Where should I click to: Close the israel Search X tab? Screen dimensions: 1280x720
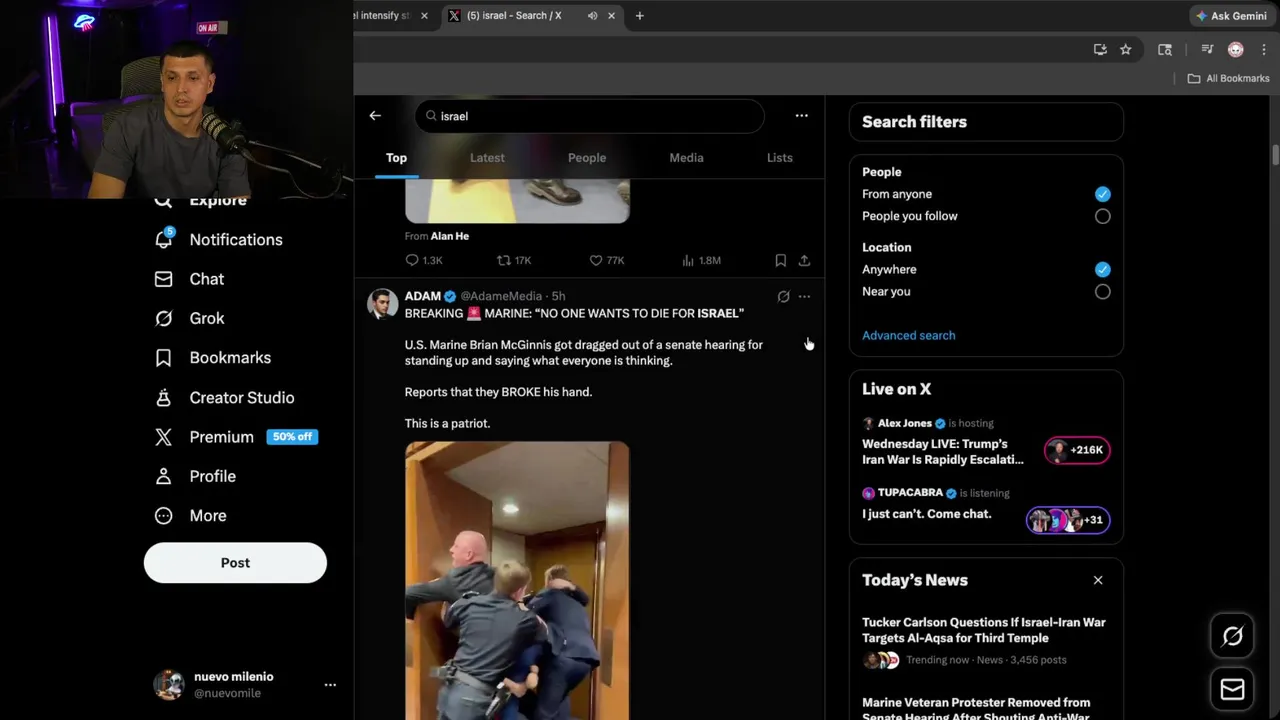(611, 16)
